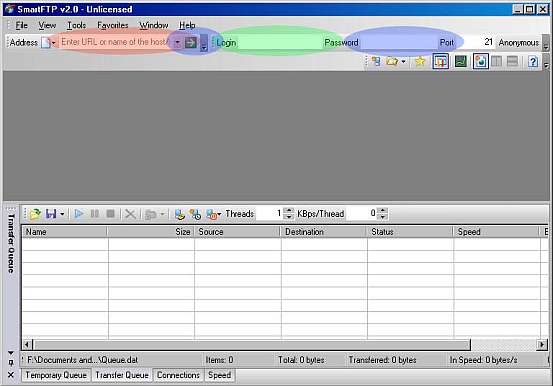The width and height of the screenshot is (553, 386).
Task: Click the Login input field
Action: [x=279, y=43]
